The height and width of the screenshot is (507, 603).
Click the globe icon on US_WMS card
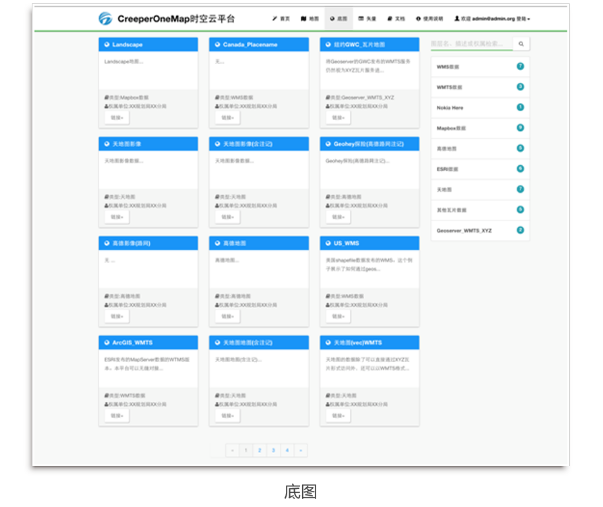click(328, 243)
